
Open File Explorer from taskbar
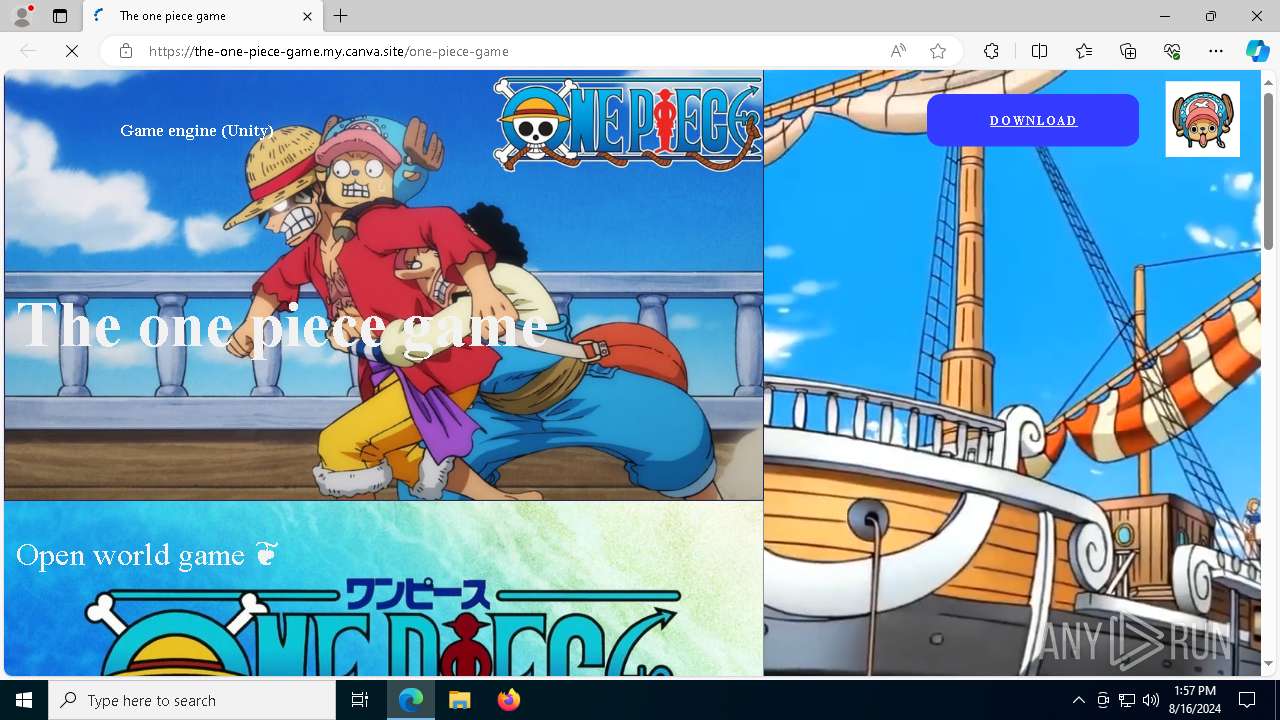point(459,700)
